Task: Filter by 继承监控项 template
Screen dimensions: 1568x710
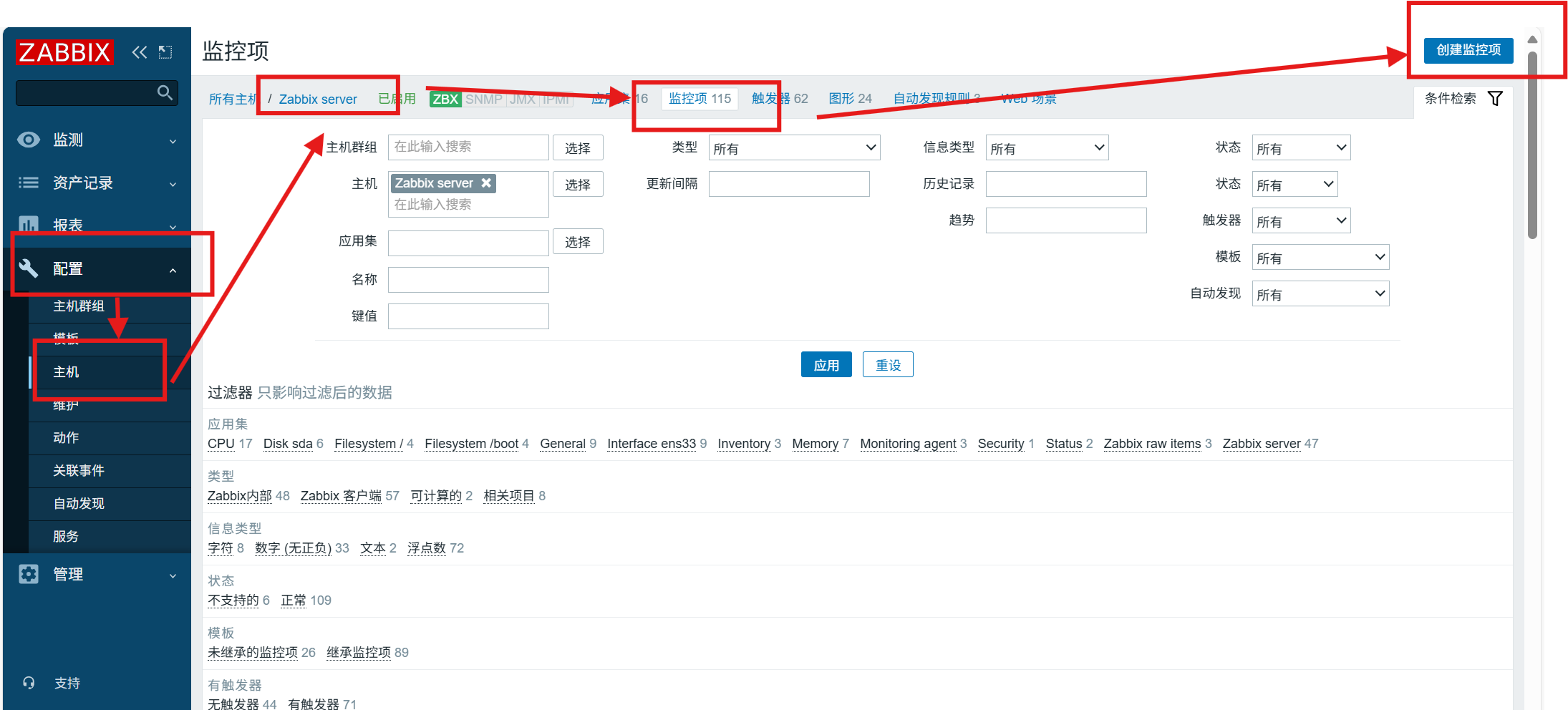Action: (x=359, y=653)
